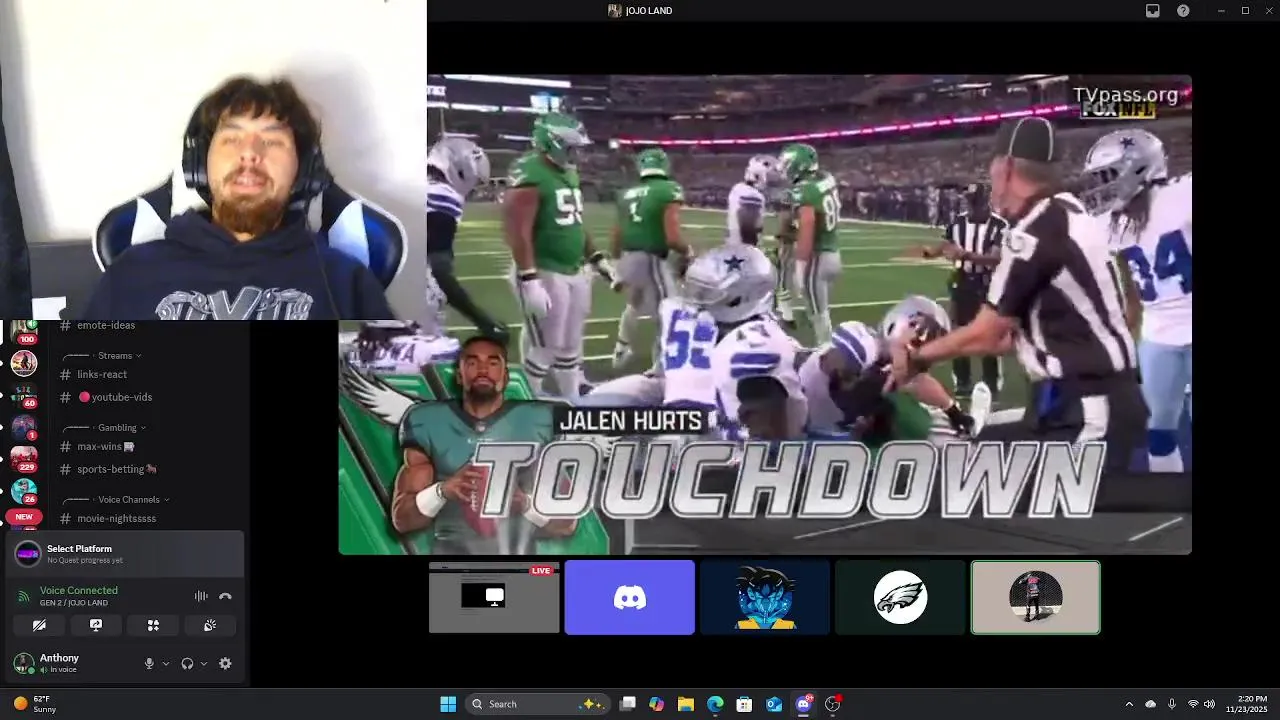Click the microphone tray icon
This screenshot has width=1280, height=720.
coord(1171,704)
